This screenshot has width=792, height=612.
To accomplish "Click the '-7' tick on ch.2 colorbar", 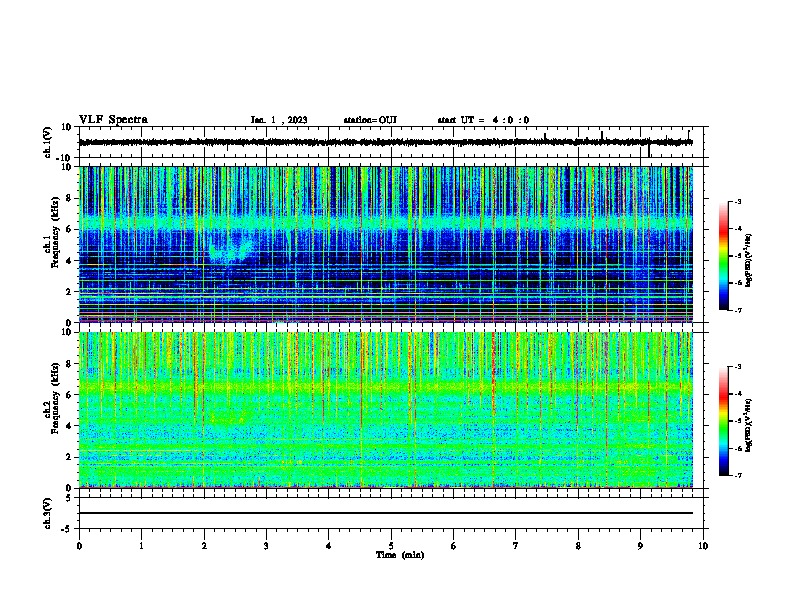I will (737, 475).
